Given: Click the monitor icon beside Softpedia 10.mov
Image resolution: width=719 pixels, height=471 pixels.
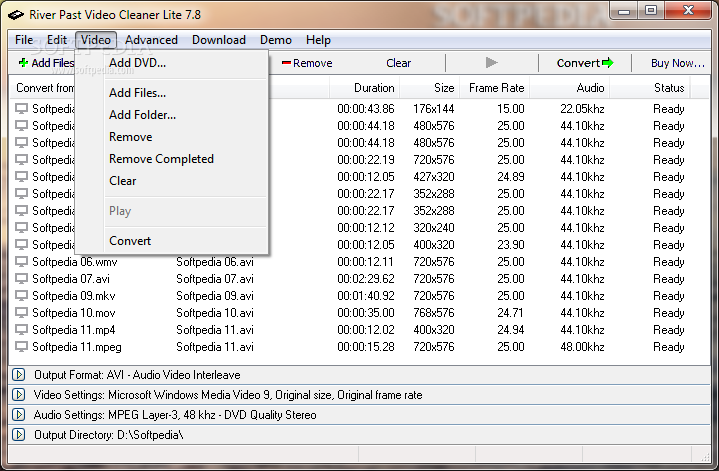Looking at the screenshot, I should (21, 313).
